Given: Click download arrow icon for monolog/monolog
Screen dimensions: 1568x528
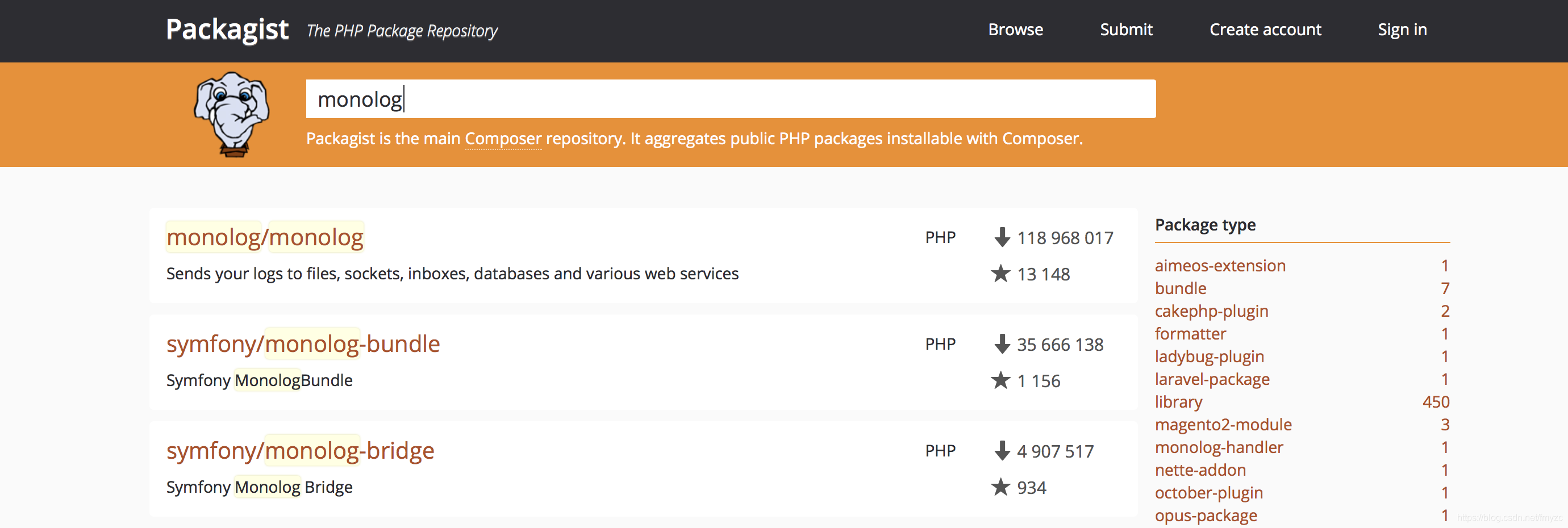Looking at the screenshot, I should (1002, 237).
